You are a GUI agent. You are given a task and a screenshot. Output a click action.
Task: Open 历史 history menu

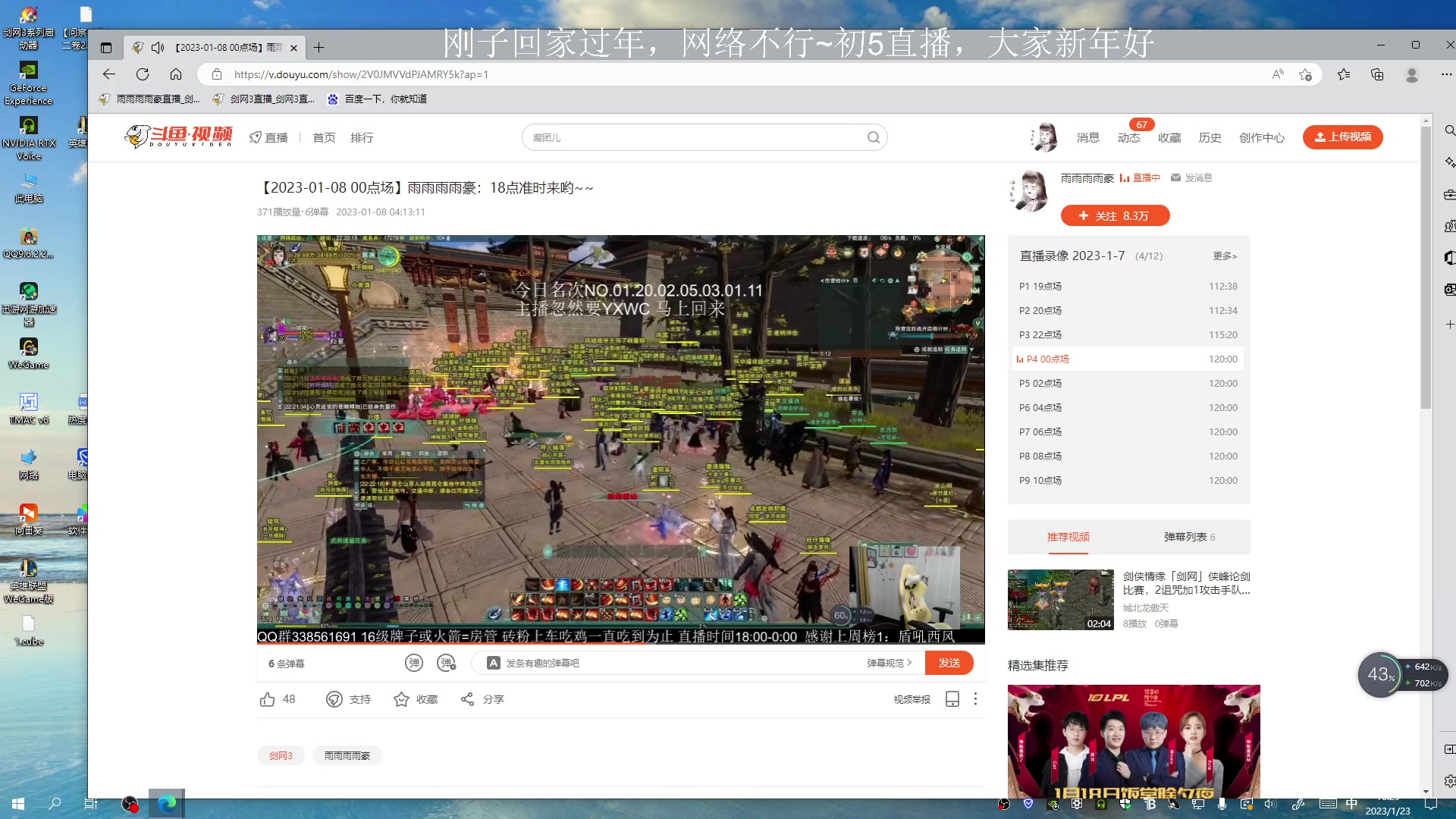[x=1210, y=137]
